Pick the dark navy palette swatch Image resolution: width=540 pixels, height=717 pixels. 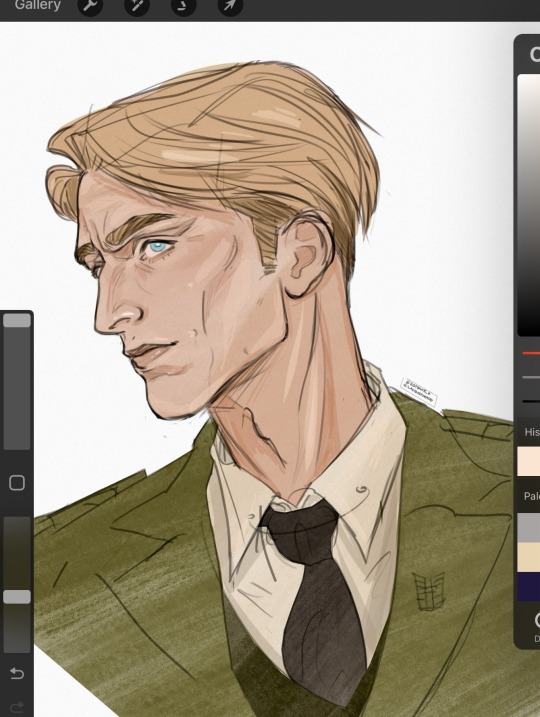(x=529, y=586)
